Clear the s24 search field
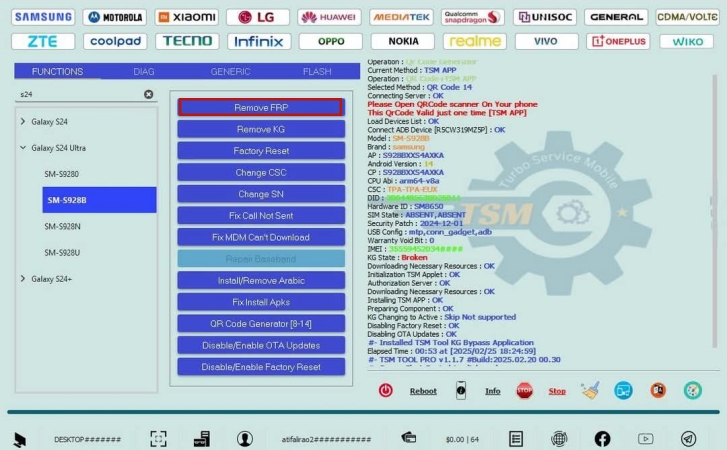 [148, 94]
